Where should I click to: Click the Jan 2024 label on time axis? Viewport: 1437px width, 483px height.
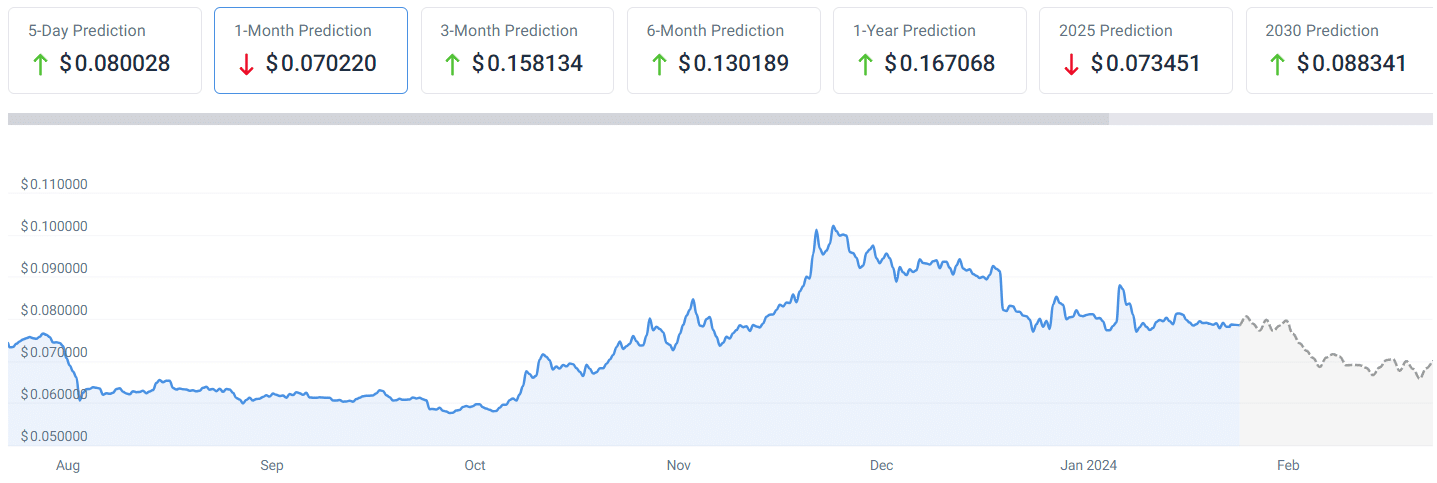(x=1089, y=466)
